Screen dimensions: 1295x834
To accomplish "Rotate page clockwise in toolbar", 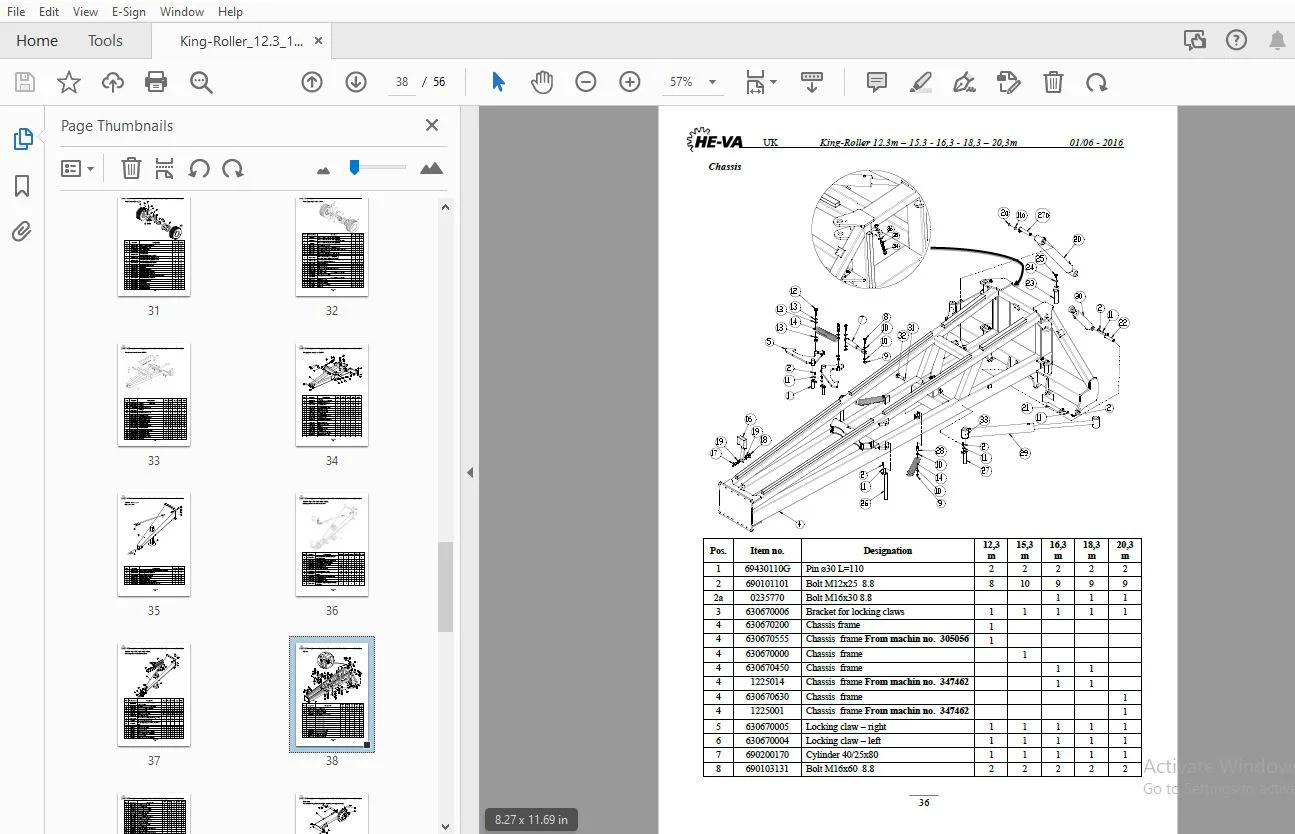I will tap(1097, 82).
